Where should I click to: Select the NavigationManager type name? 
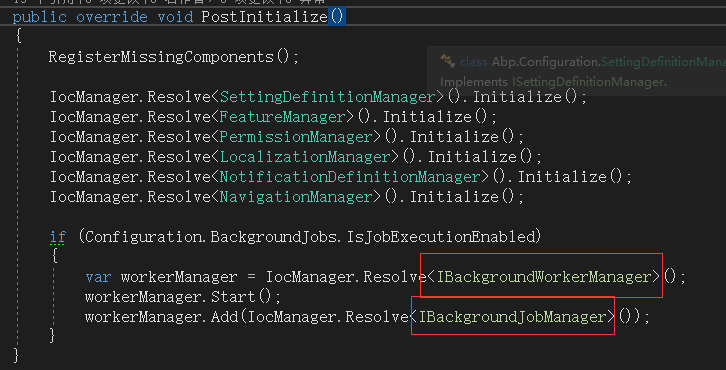coord(296,197)
